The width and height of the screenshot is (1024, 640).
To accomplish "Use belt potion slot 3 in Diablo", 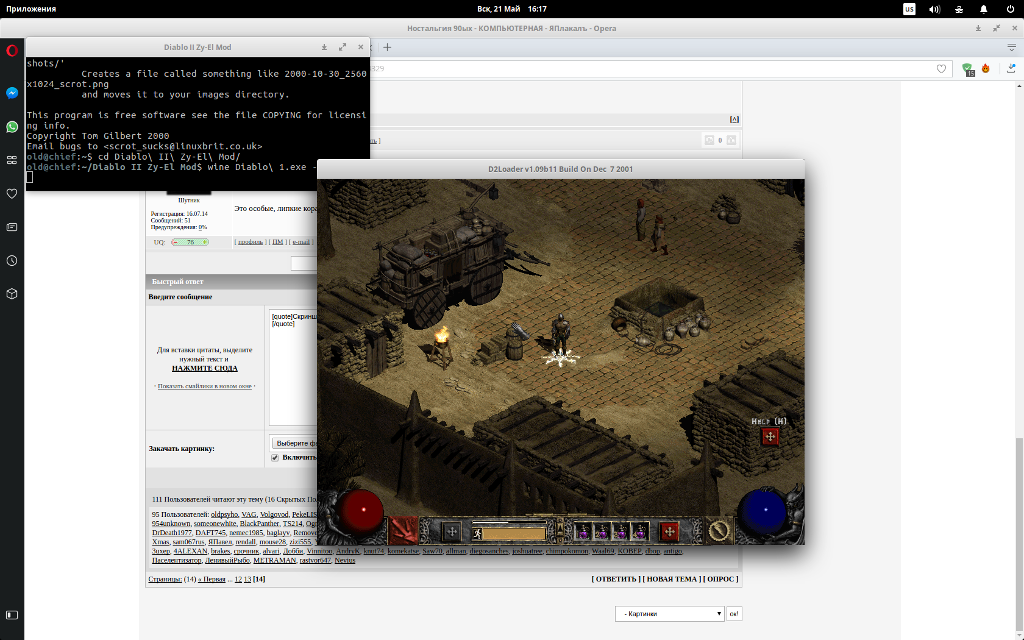I will 621,532.
